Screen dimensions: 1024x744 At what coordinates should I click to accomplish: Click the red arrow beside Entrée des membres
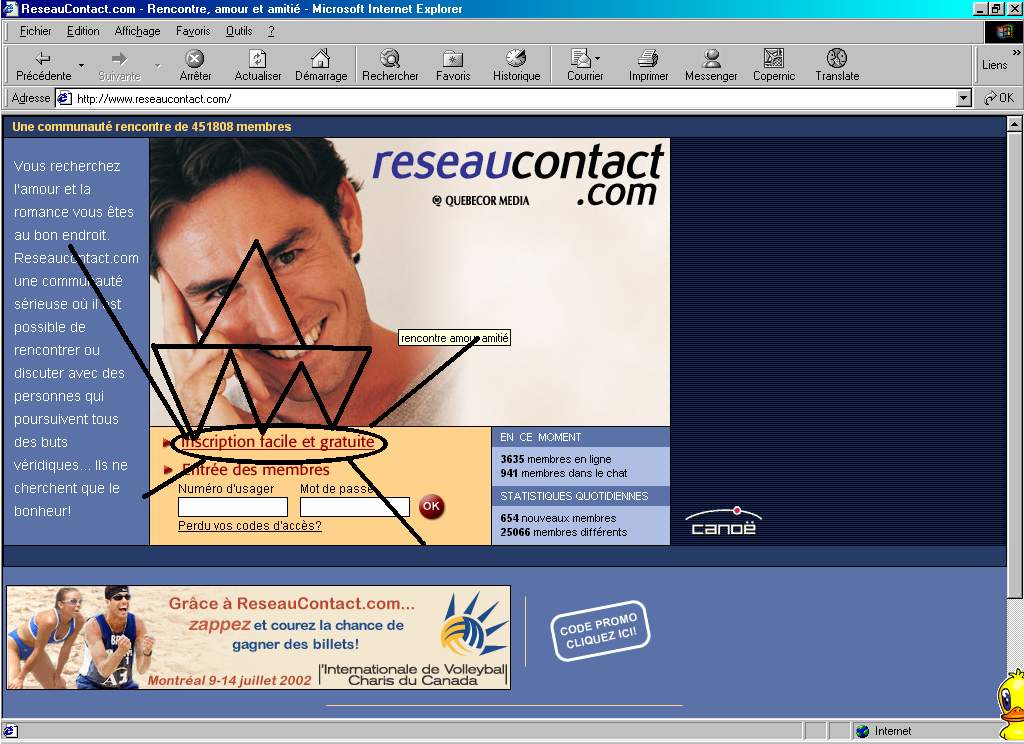pyautogui.click(x=168, y=470)
